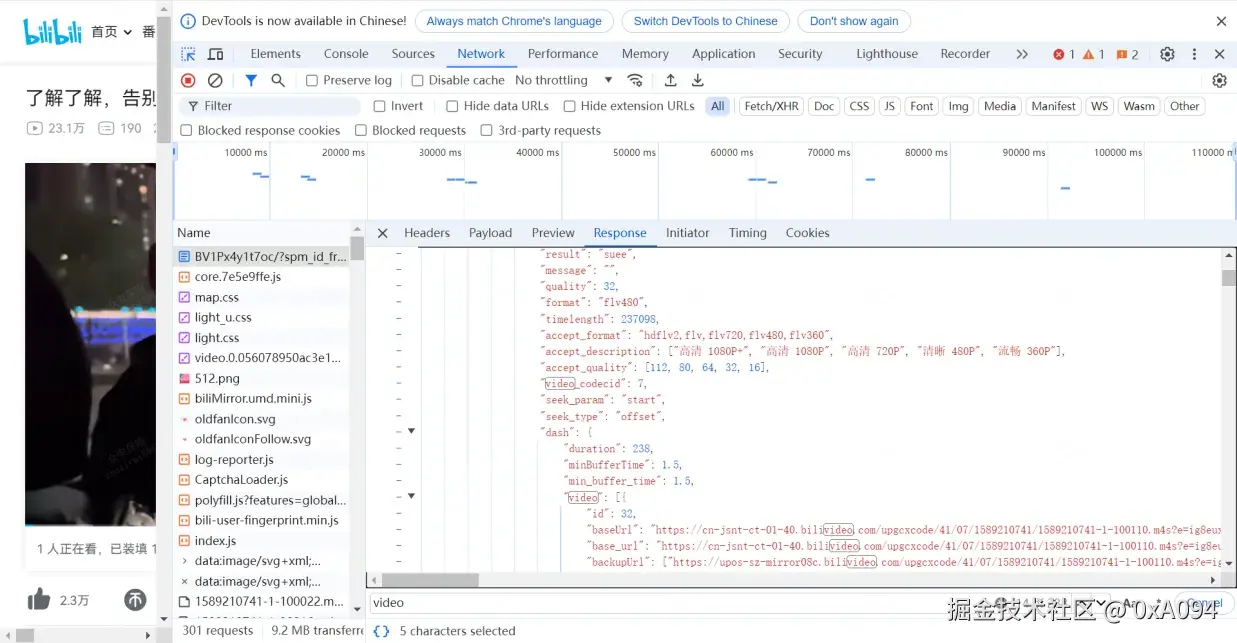
Task: Open DevTools three-dot customize menu
Action: point(1194,54)
